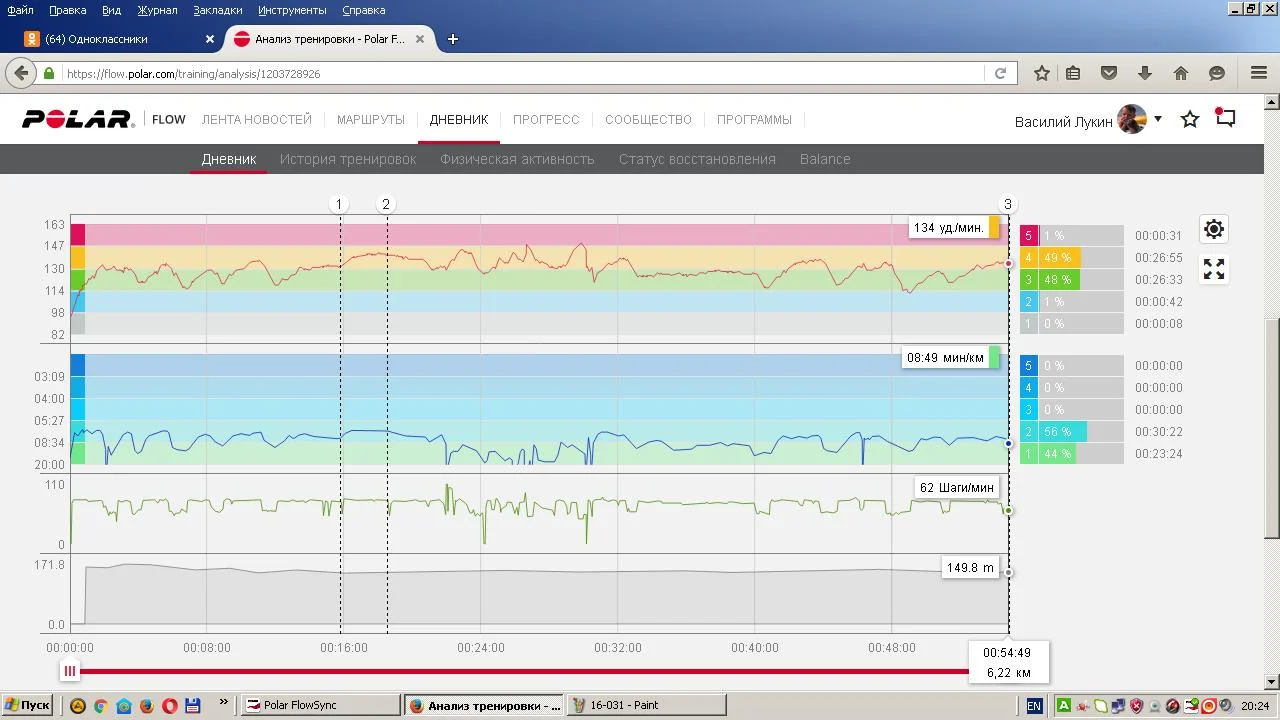Screen dimensions: 1280x720
Task: Expand the Василий Лукин profile dropdown
Action: tap(1157, 119)
